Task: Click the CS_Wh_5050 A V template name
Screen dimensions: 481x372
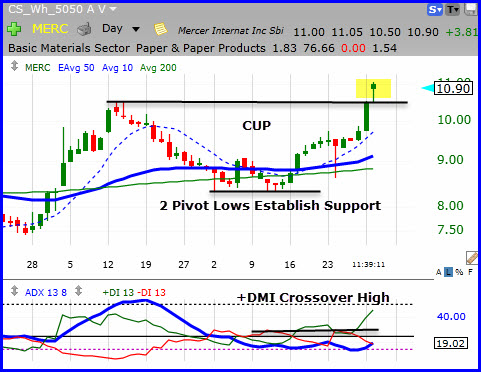Action: [x=57, y=9]
